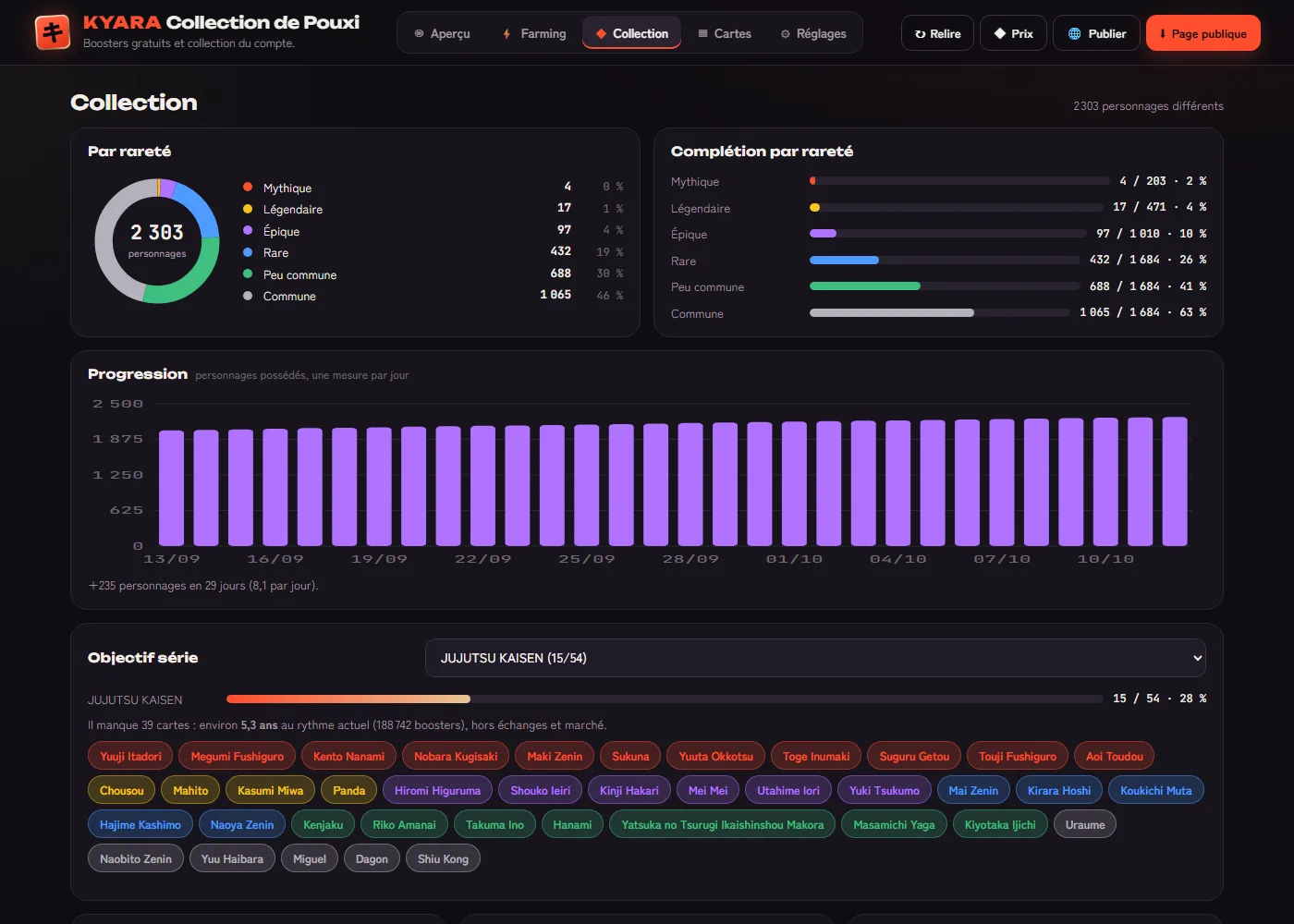Select the Megumi Fushiguro chip
Viewport: 1294px width, 924px height.
click(x=238, y=757)
